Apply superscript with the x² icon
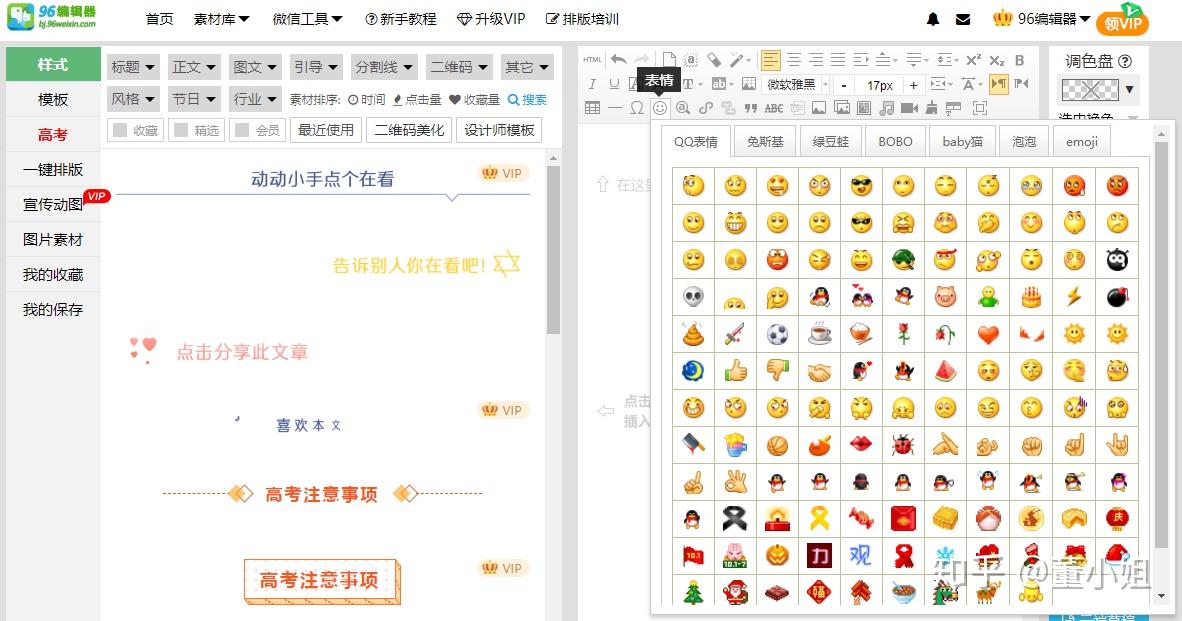 (972, 59)
